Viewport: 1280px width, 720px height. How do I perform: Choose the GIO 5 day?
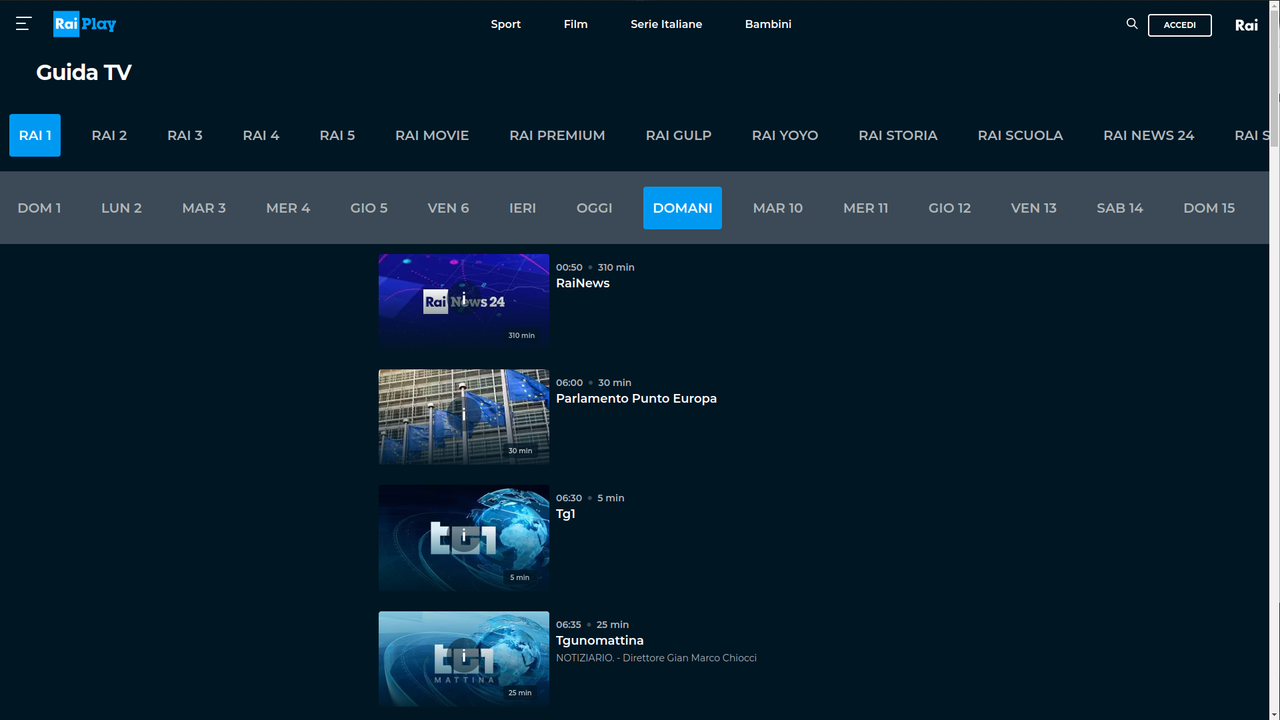369,208
